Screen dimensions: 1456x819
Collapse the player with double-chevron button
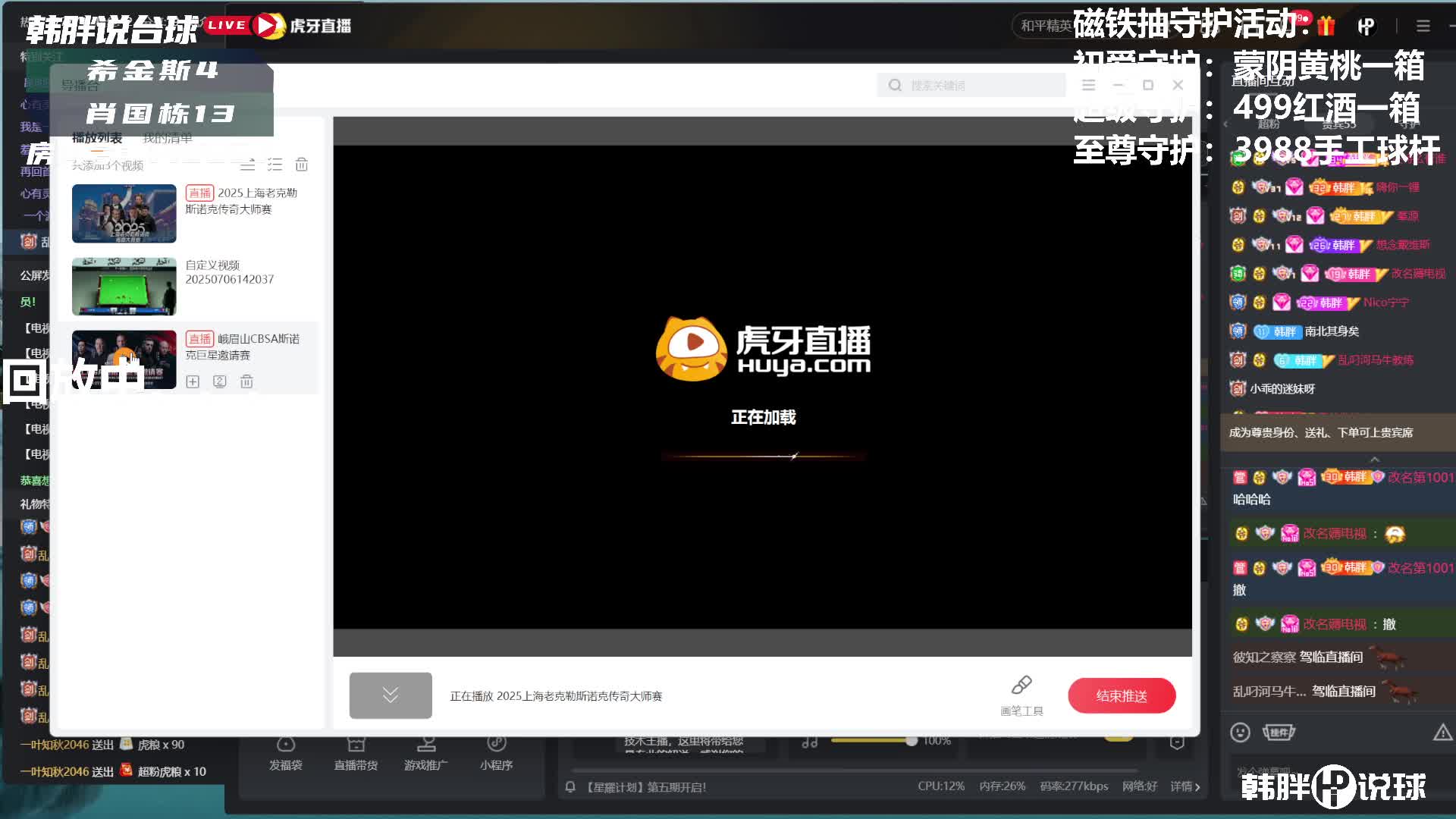[x=391, y=695]
